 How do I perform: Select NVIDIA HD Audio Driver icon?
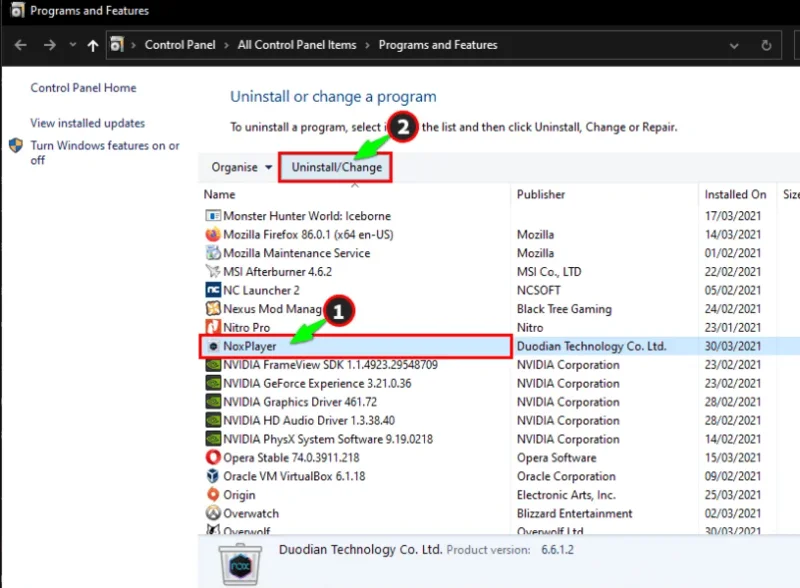pyautogui.click(x=213, y=420)
